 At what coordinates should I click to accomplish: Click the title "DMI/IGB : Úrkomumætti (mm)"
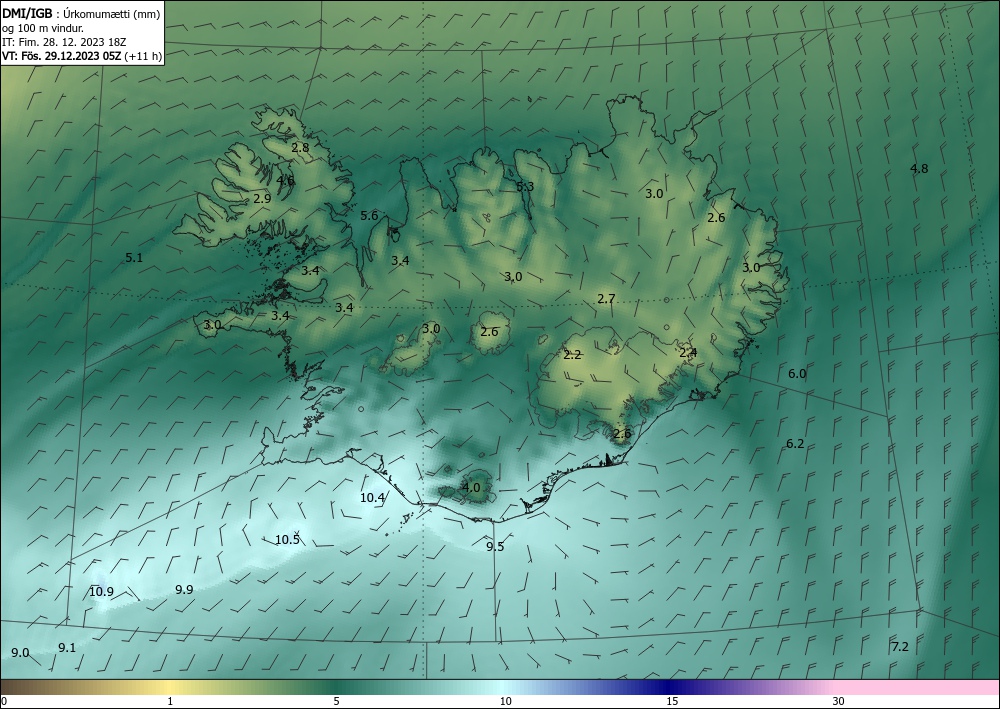[81, 13]
